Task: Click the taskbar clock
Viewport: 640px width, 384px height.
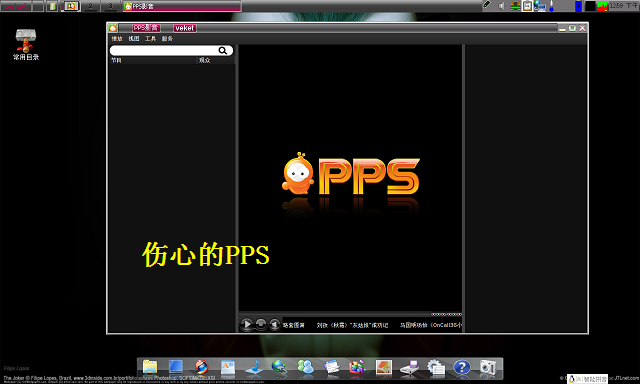Action: click(x=624, y=6)
